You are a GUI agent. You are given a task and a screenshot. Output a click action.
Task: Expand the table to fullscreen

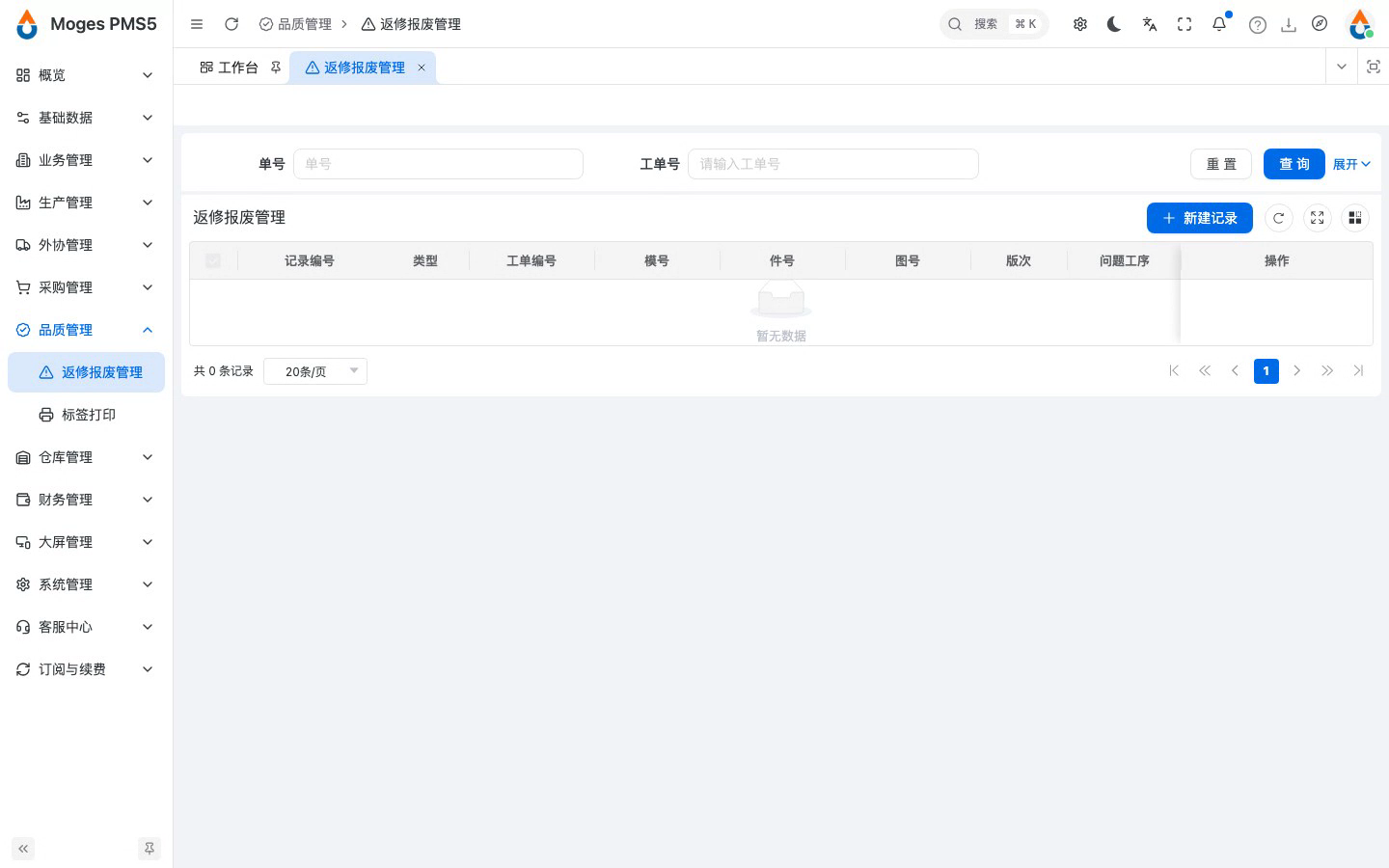click(1318, 218)
